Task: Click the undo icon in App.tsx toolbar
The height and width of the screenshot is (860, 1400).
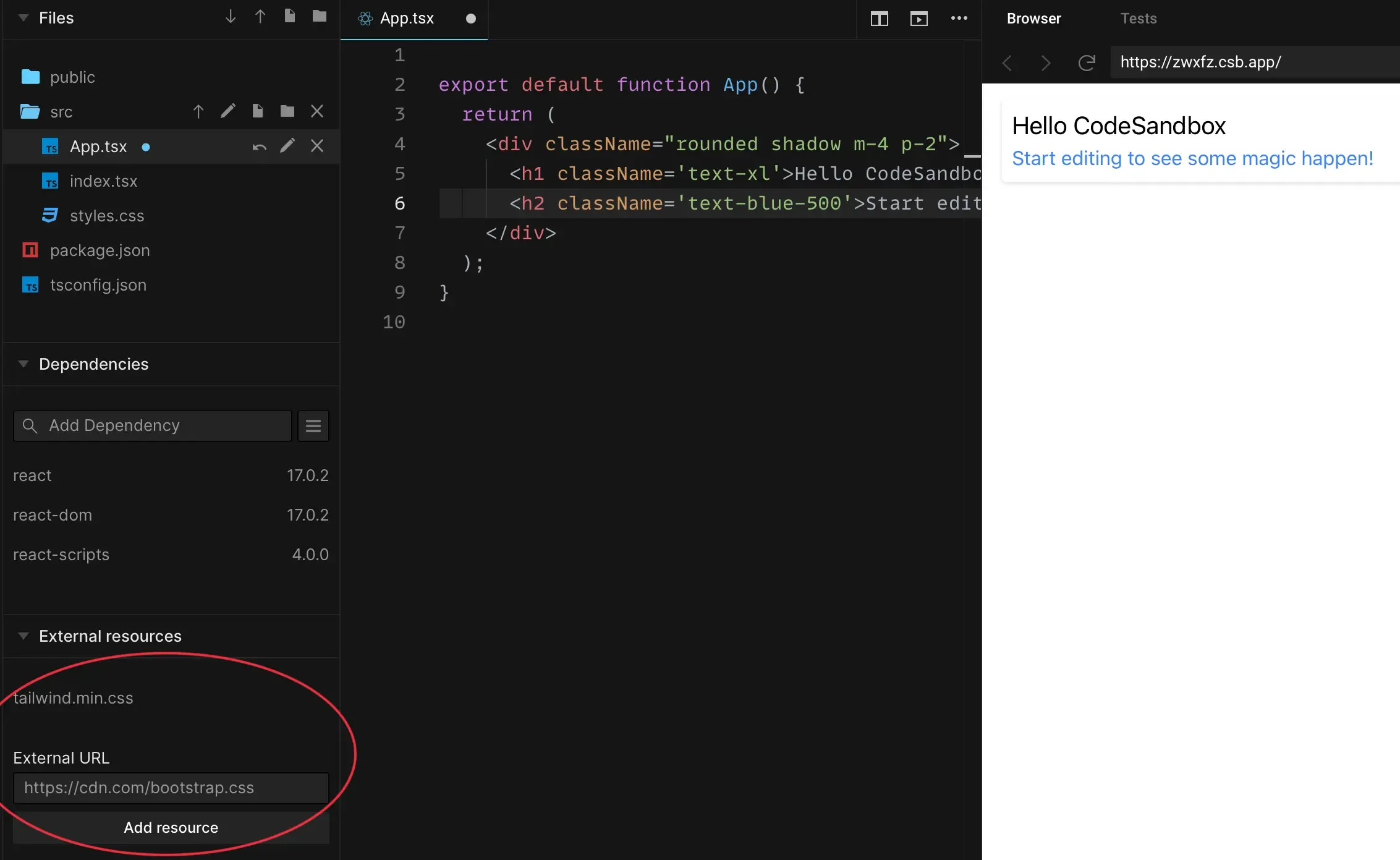Action: click(x=259, y=146)
